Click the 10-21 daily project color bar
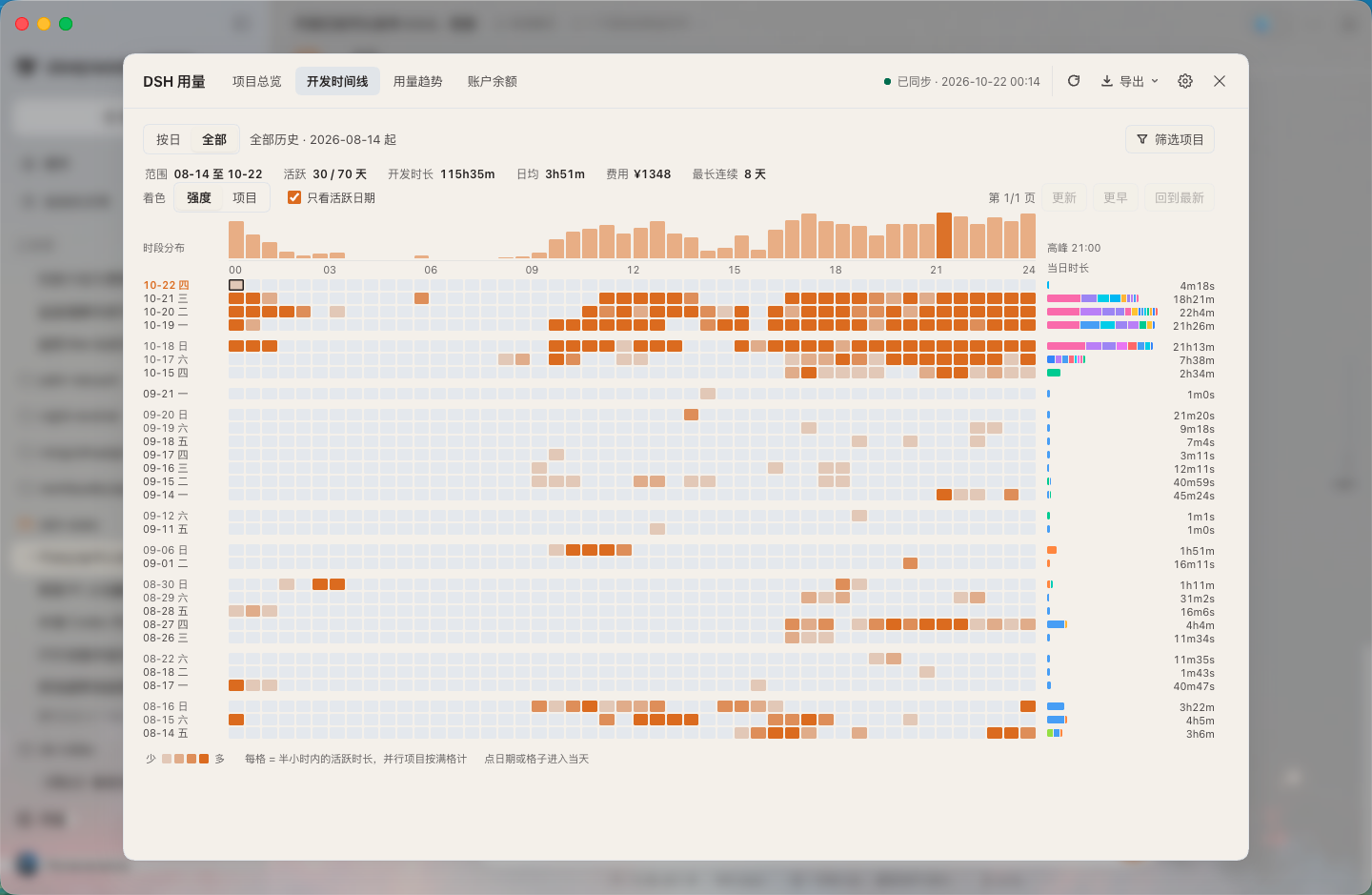 tap(1093, 298)
